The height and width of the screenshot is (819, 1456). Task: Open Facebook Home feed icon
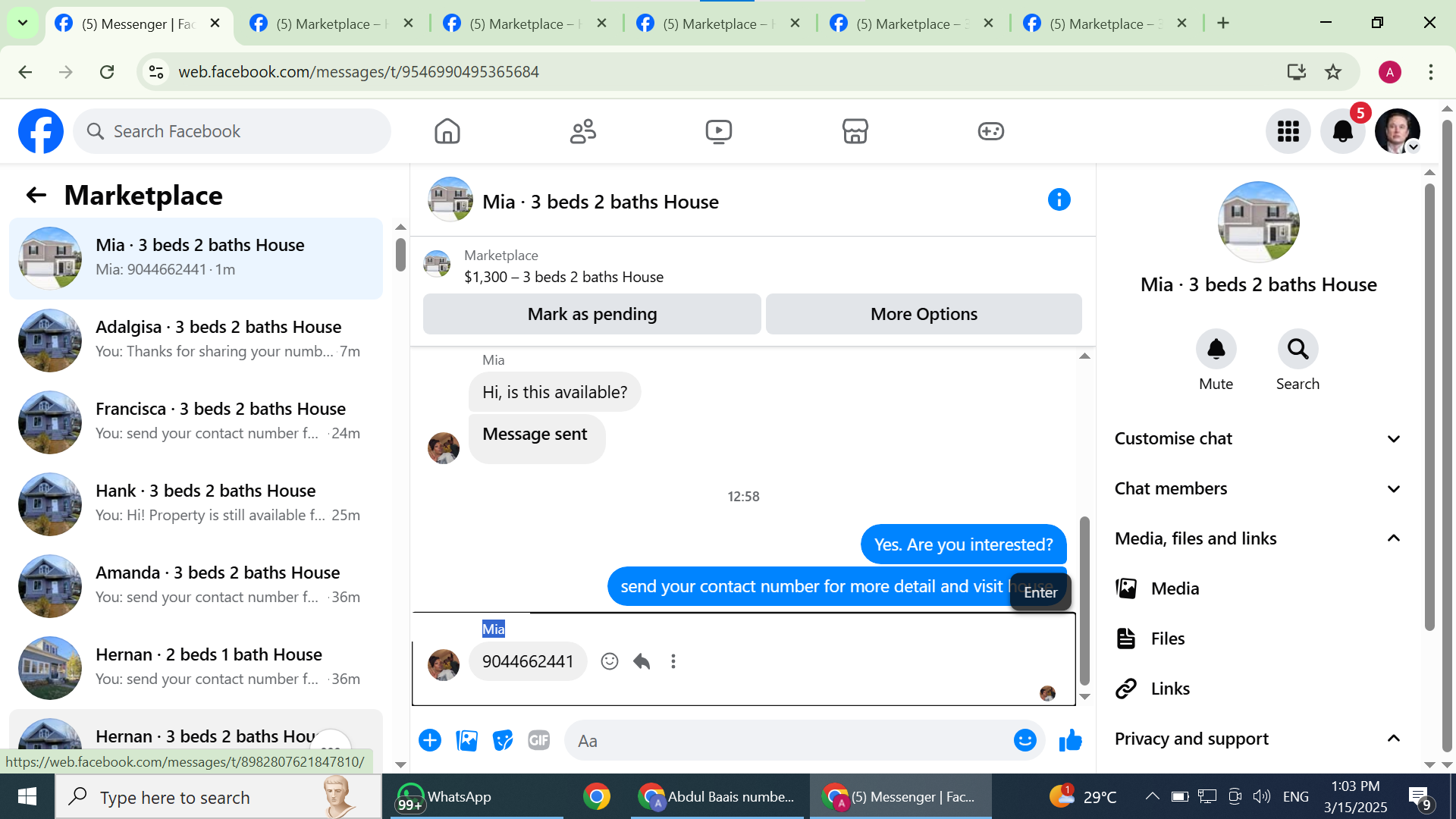[x=447, y=131]
